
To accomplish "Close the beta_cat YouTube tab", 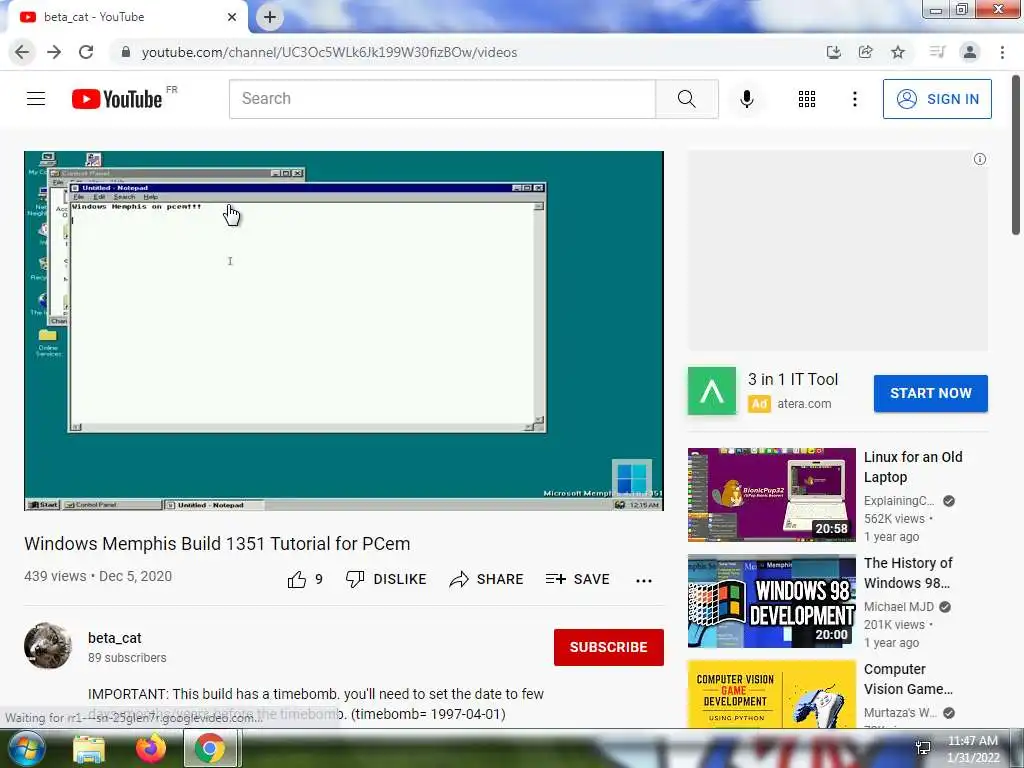I will click(x=232, y=17).
